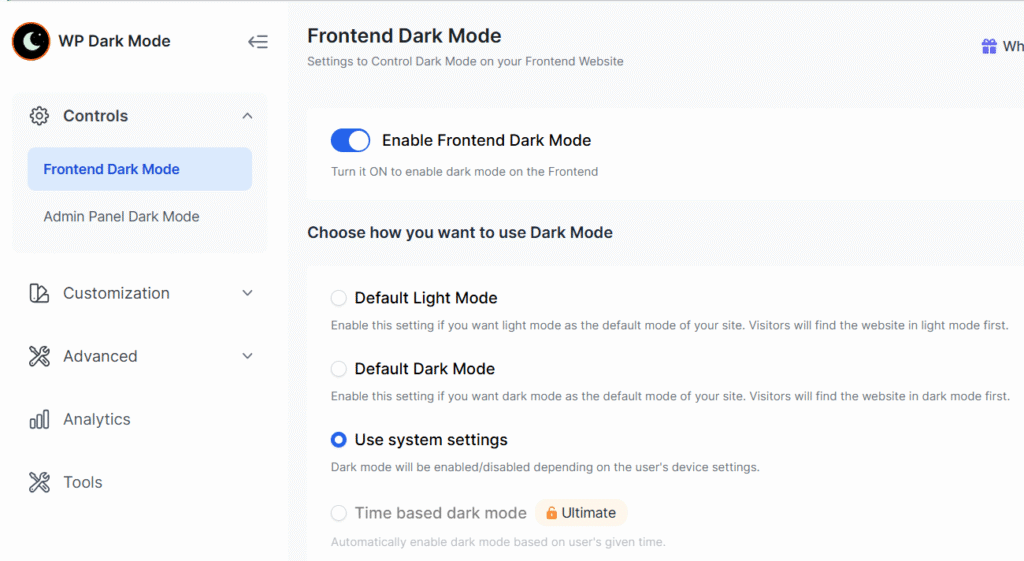Open Frontend Dark Mode menu item
Viewport: 1024px width, 561px height.
[x=112, y=169]
